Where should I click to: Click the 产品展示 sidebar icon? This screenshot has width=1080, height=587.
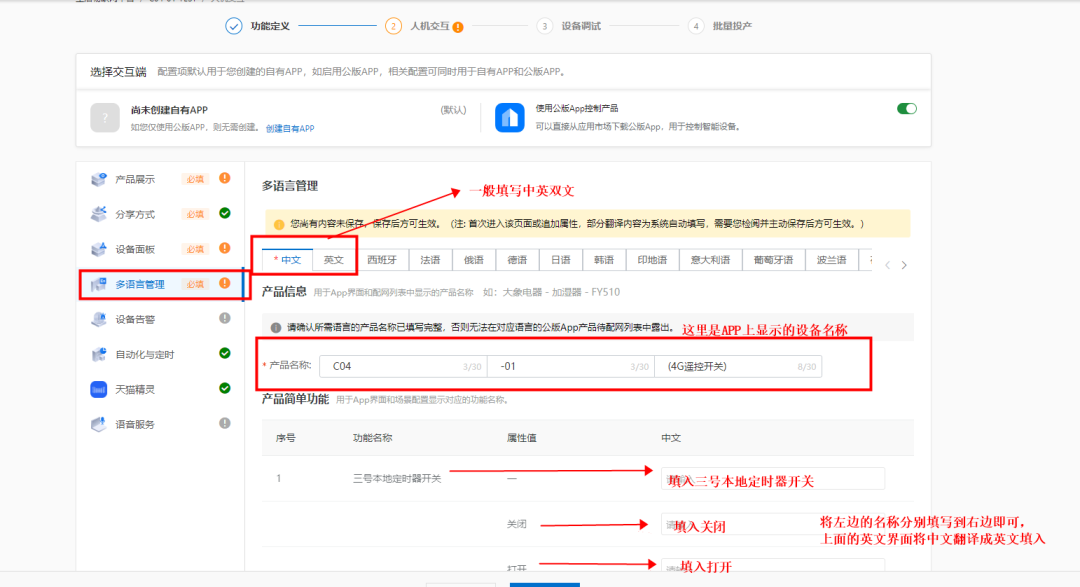tap(98, 179)
